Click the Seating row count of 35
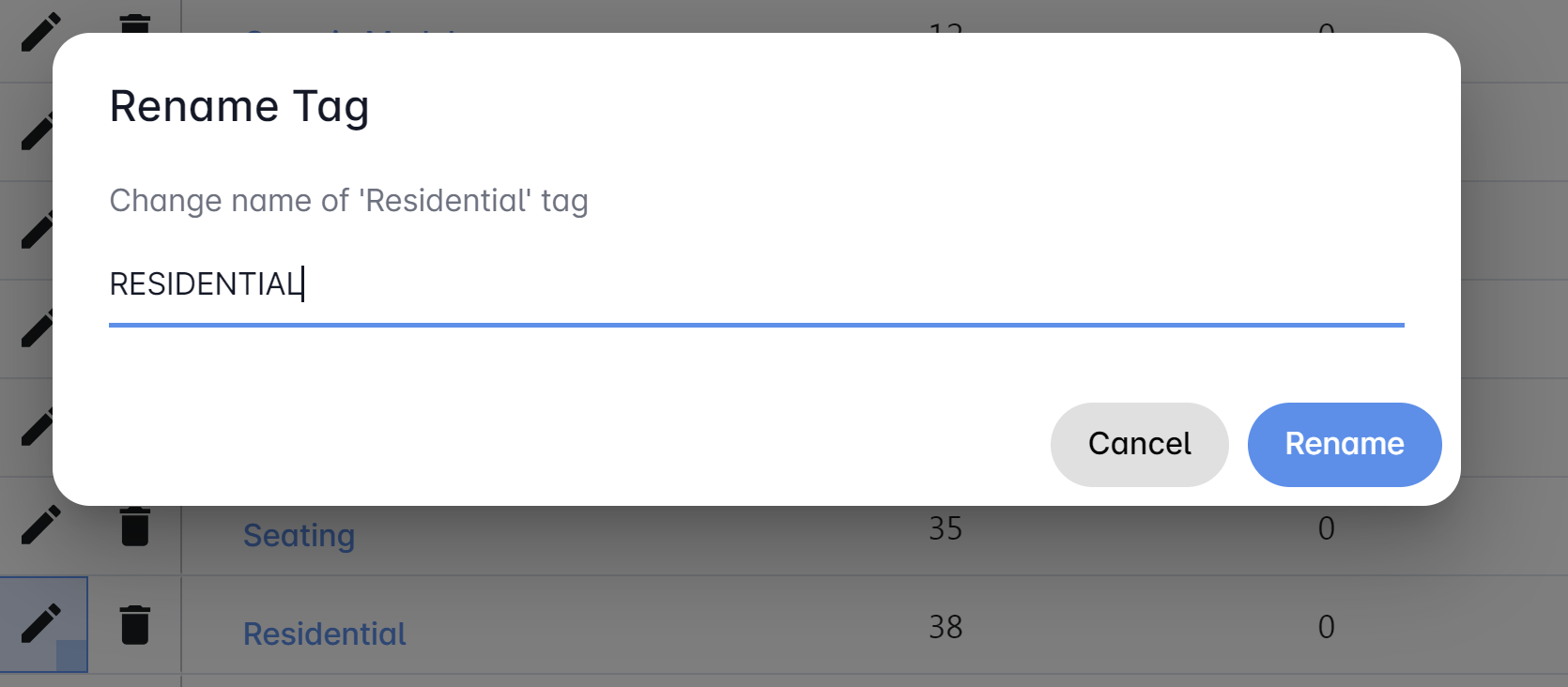Screen dimensions: 1568x687 pos(945,528)
